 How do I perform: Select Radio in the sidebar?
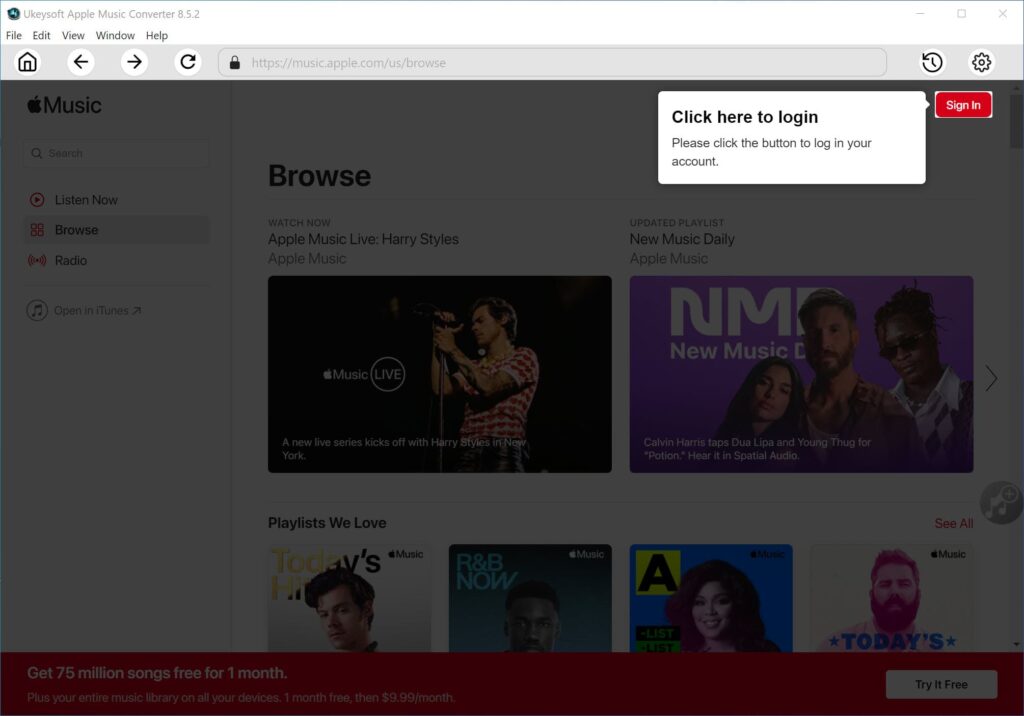coord(116,261)
